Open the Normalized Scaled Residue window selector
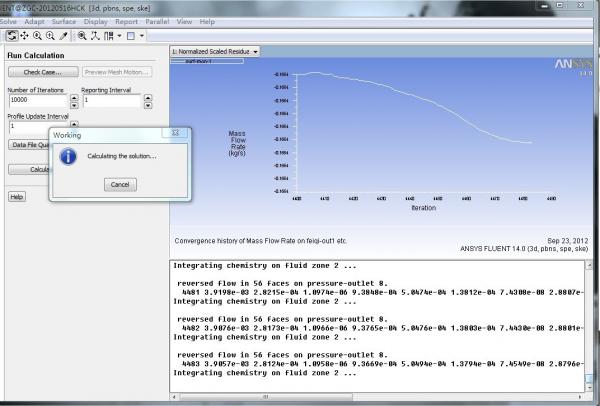Image resolution: width=600 pixels, height=406 pixels. [215, 51]
